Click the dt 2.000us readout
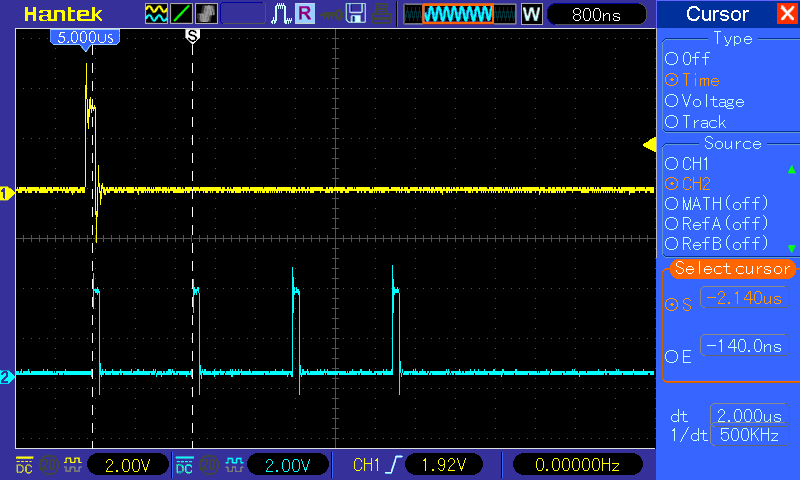The width and height of the screenshot is (800, 480). [x=749, y=415]
